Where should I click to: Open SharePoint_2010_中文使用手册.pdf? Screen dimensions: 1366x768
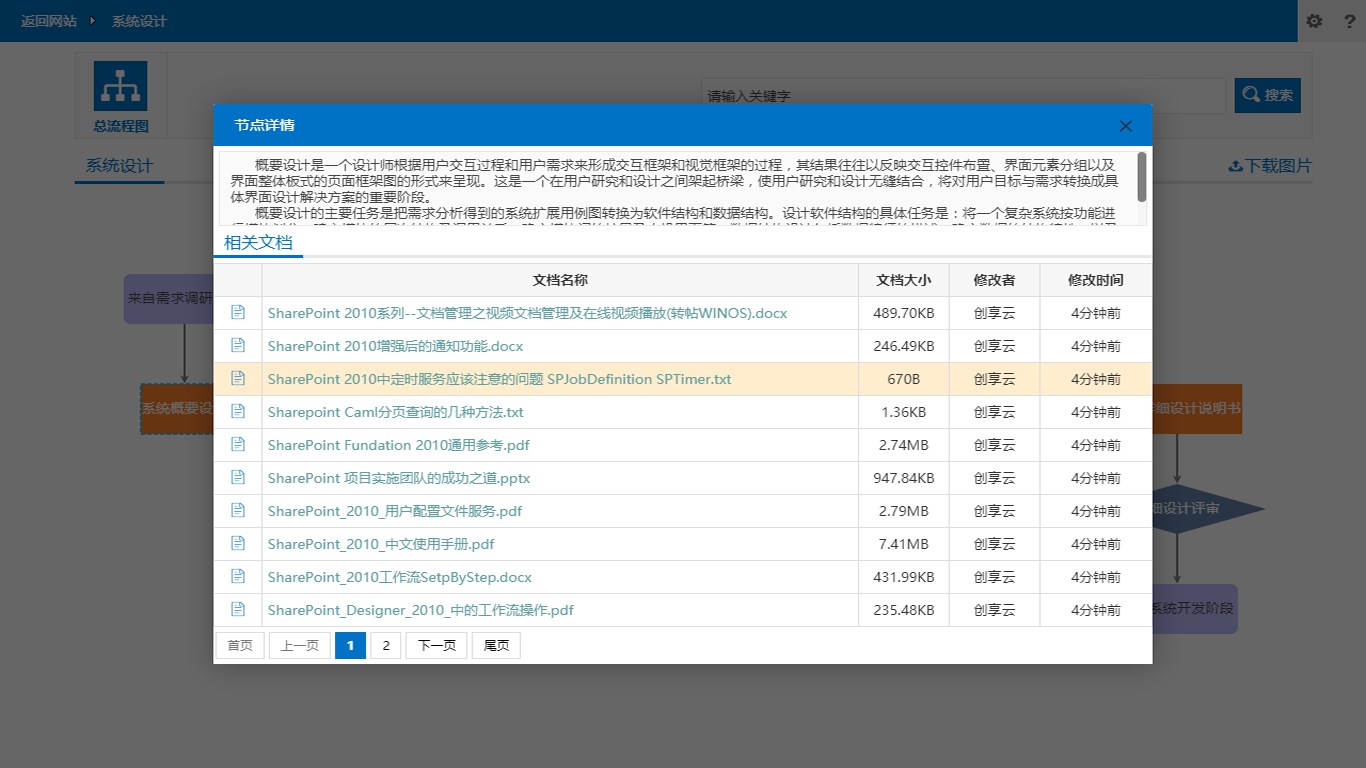coord(380,544)
